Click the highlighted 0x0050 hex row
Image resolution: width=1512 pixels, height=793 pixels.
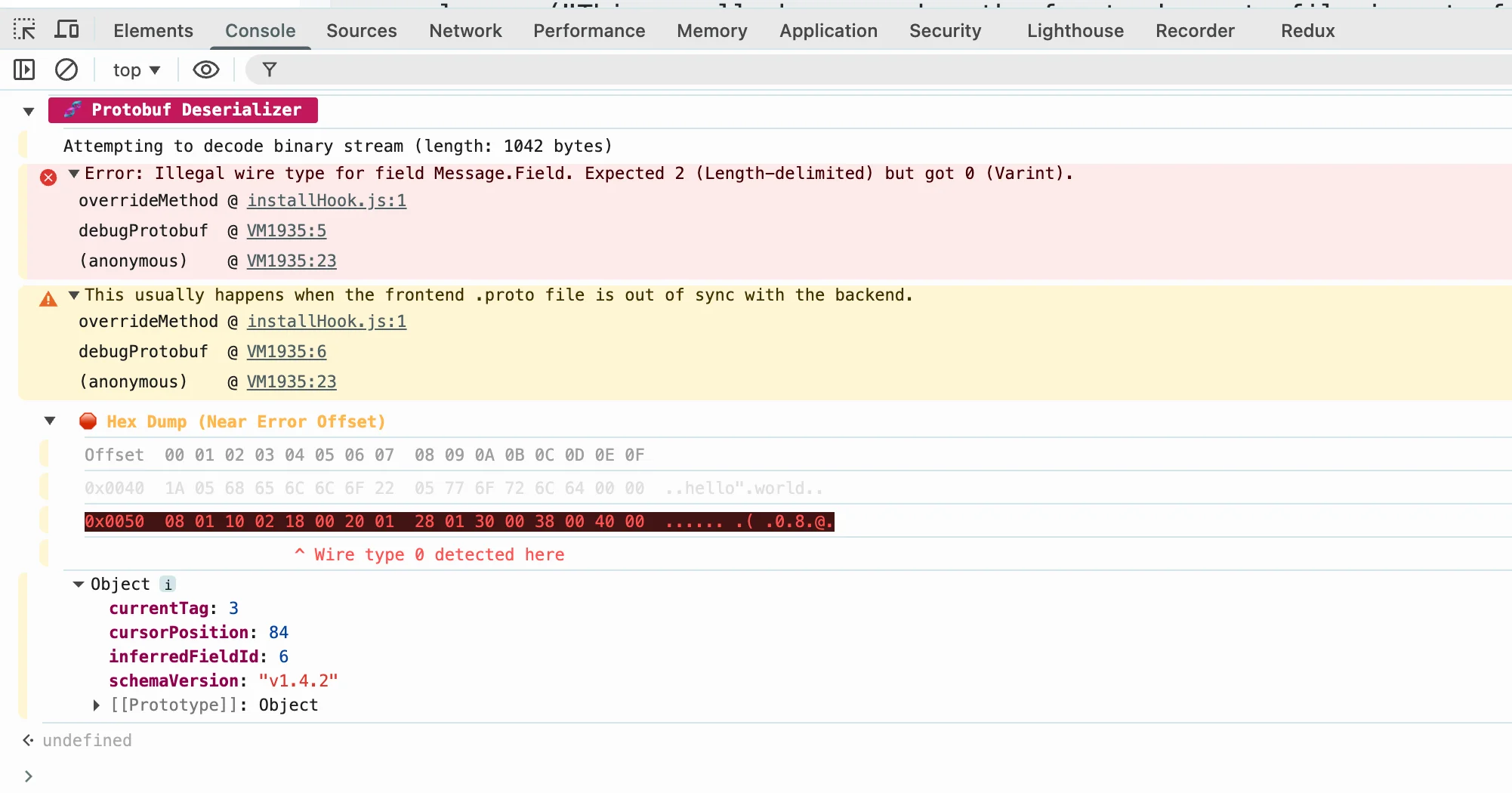(459, 521)
